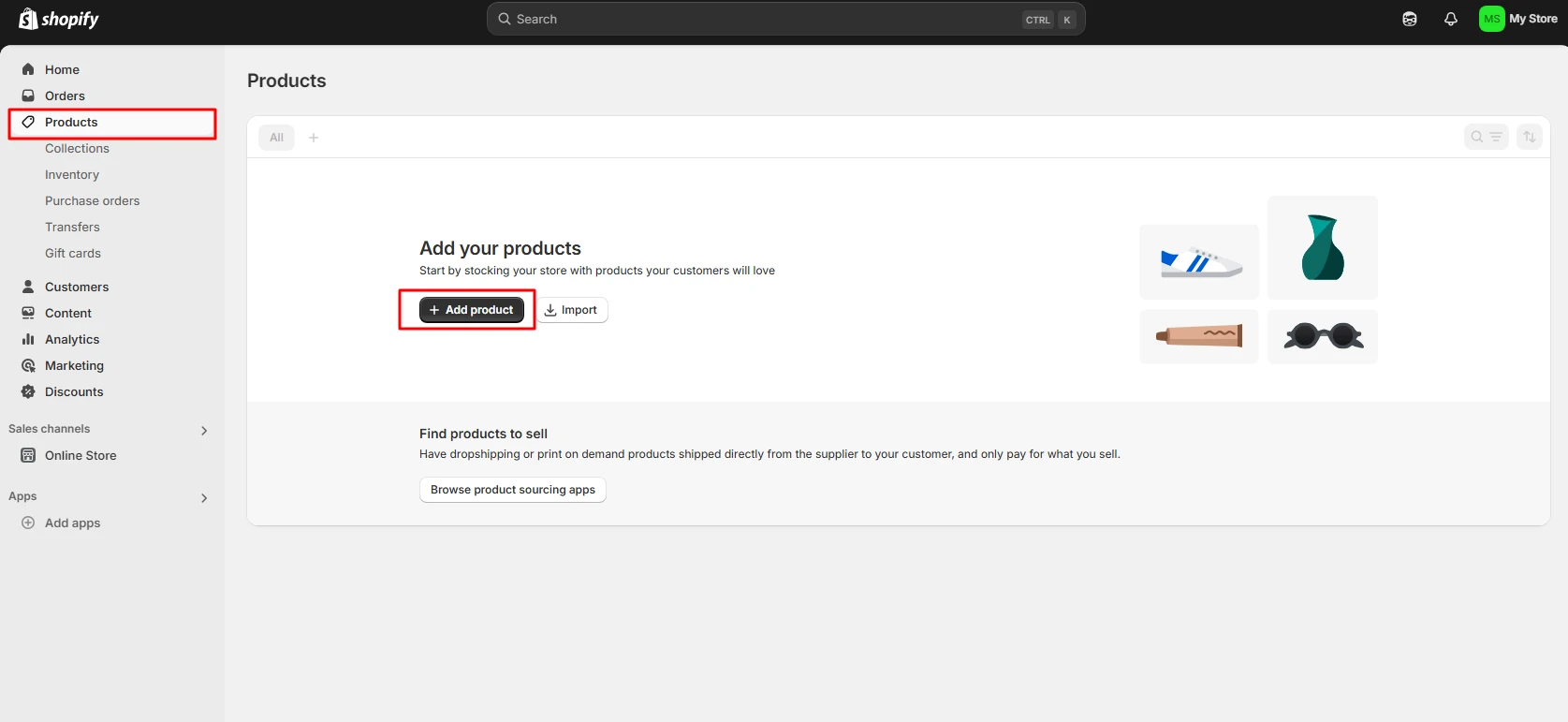Image resolution: width=1568 pixels, height=722 pixels.
Task: Open the My Store account menu
Action: pos(1517,19)
